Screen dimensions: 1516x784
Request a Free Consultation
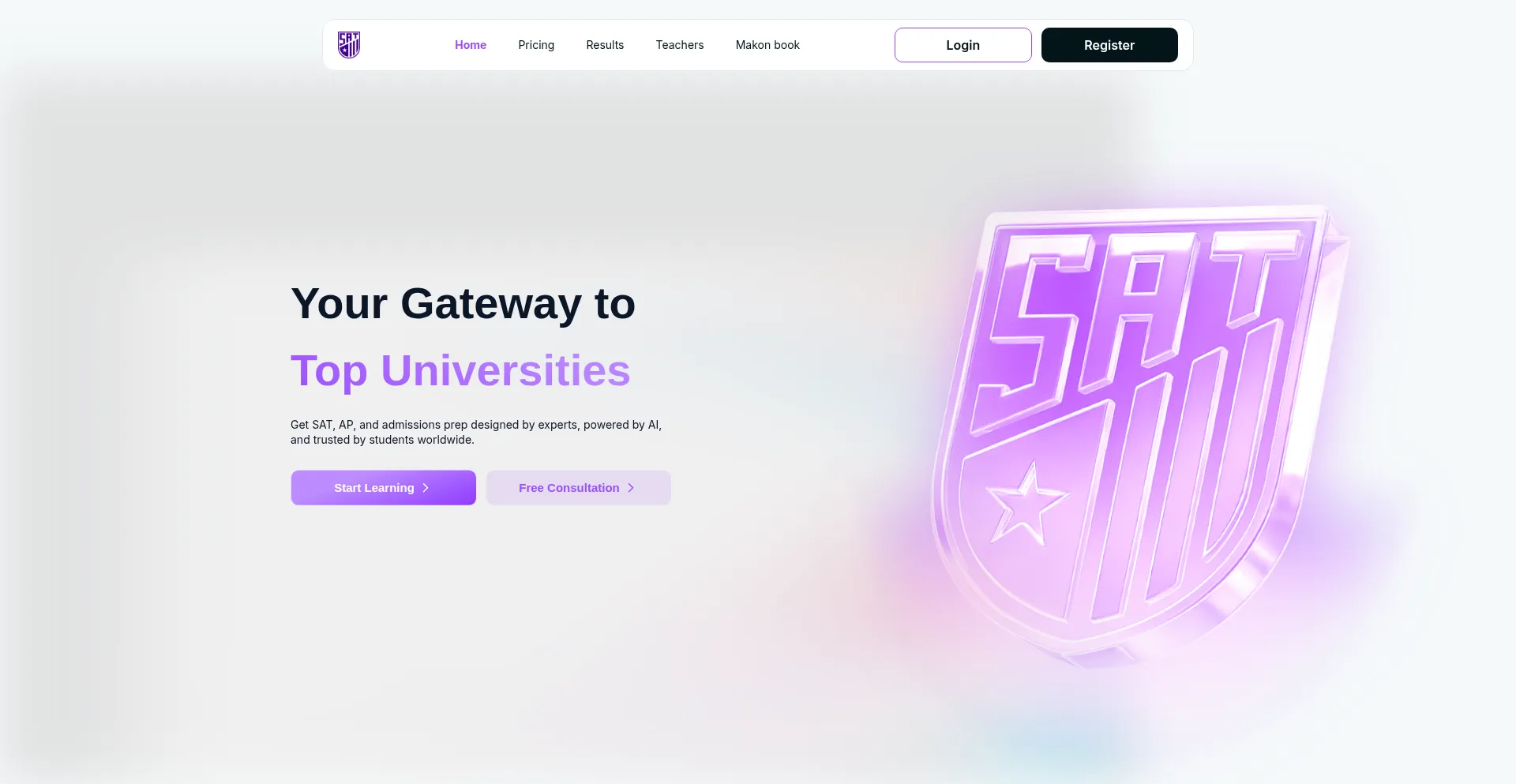[x=579, y=488]
